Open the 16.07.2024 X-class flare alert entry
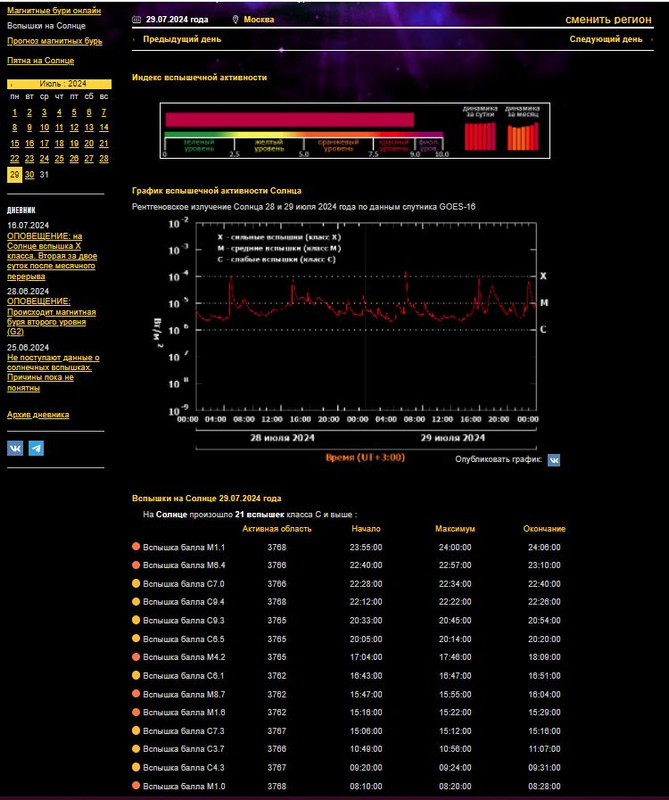This screenshot has width=669, height=800. (x=52, y=256)
